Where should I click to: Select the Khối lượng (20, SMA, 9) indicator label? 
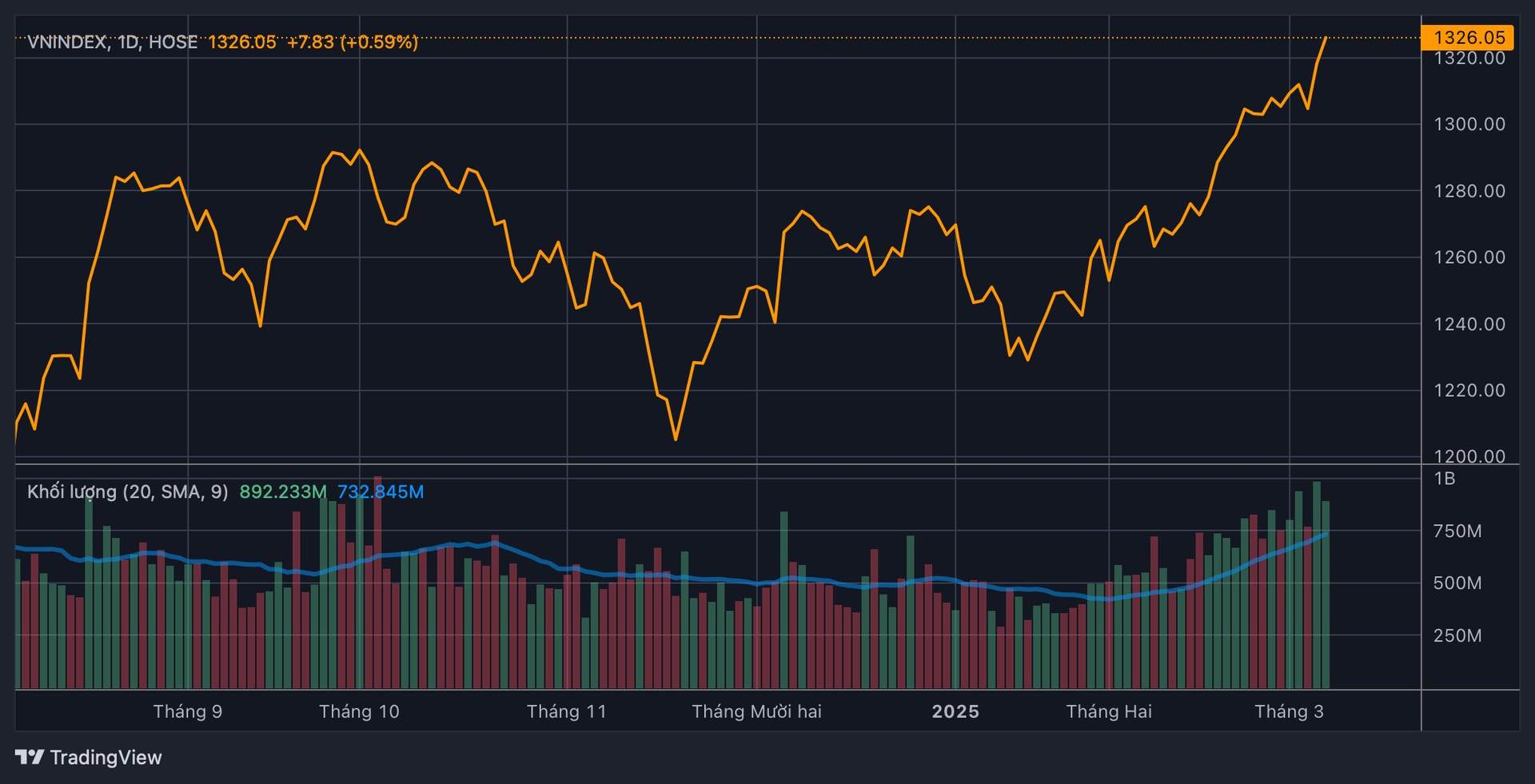tap(128, 491)
